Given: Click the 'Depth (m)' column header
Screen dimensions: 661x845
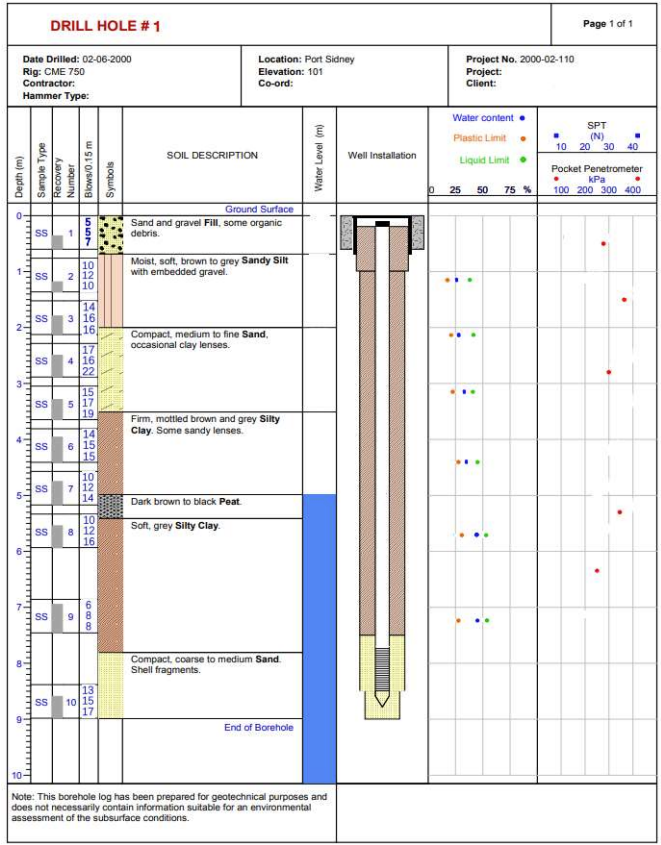Looking at the screenshot, I should (x=19, y=177).
